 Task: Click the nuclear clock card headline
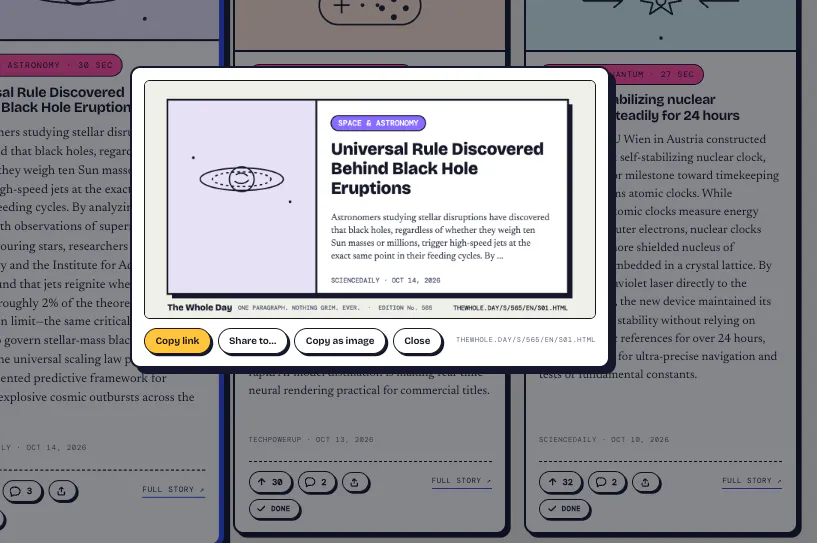(x=676, y=107)
